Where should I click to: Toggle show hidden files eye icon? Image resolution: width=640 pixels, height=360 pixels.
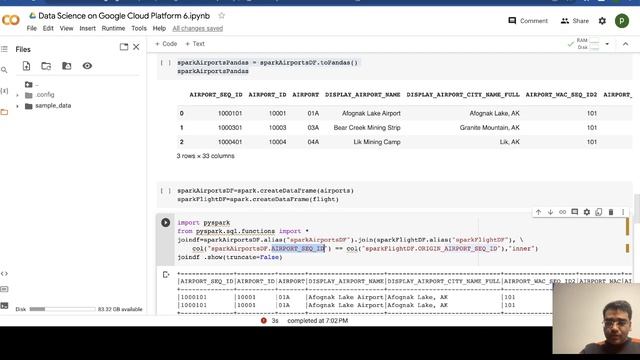pyautogui.click(x=87, y=66)
